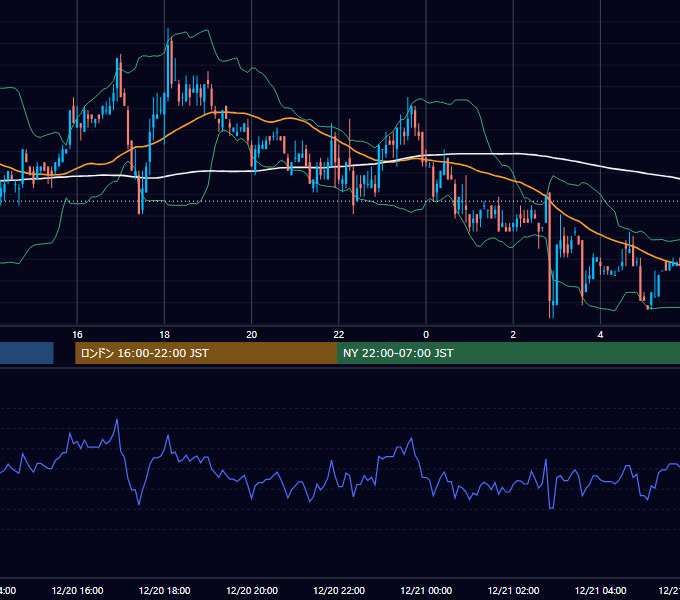680x600 pixels.
Task: Click the 12/21 04:00 date label
Action: coord(601,590)
